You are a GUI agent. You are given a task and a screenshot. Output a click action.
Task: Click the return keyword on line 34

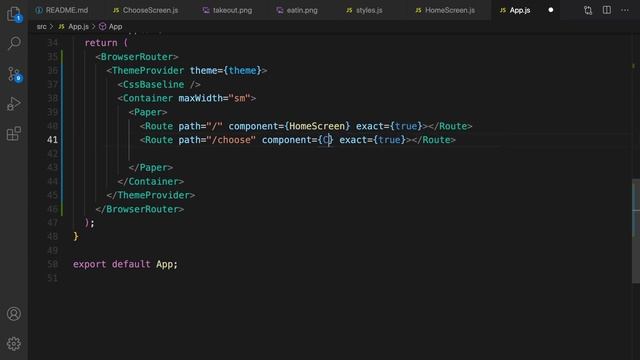[x=101, y=43]
